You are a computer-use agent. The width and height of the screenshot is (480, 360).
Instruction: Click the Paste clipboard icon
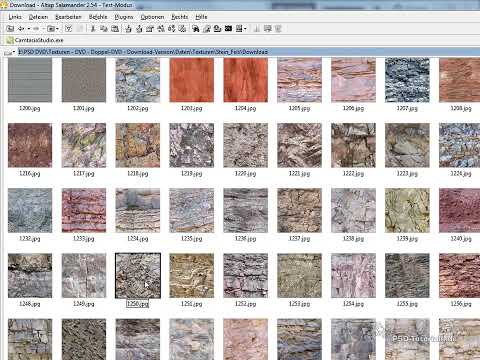point(115,29)
